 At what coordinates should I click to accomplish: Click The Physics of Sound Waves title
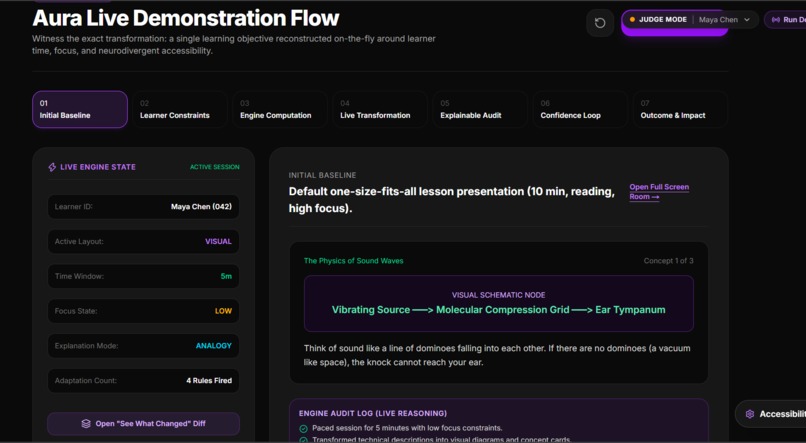(354, 261)
